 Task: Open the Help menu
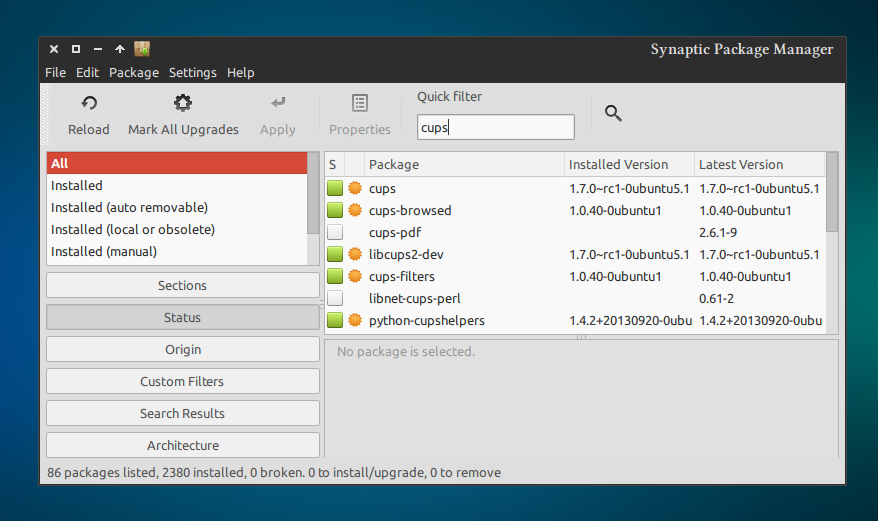241,73
